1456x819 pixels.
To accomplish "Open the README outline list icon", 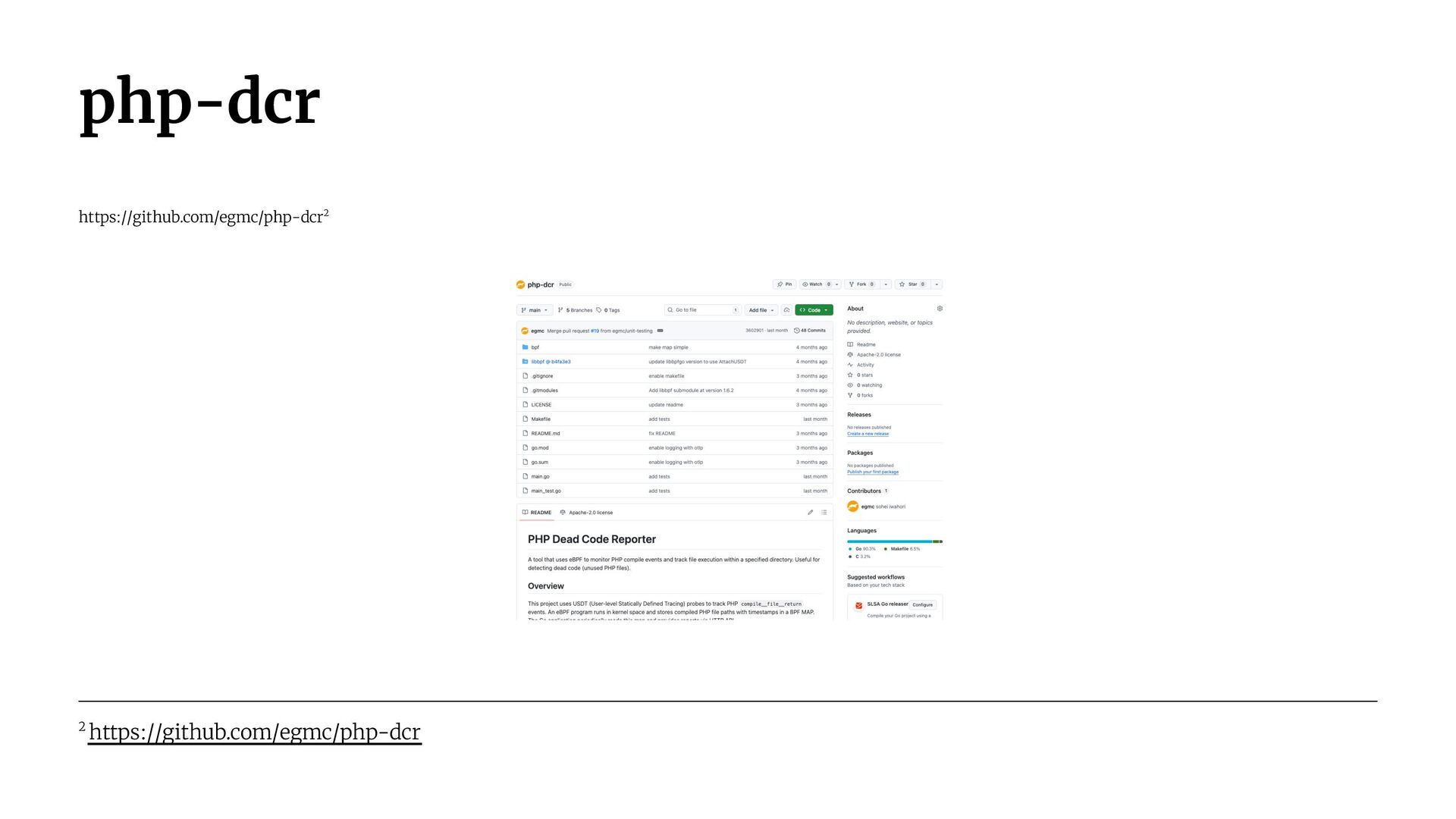I will pos(824,513).
